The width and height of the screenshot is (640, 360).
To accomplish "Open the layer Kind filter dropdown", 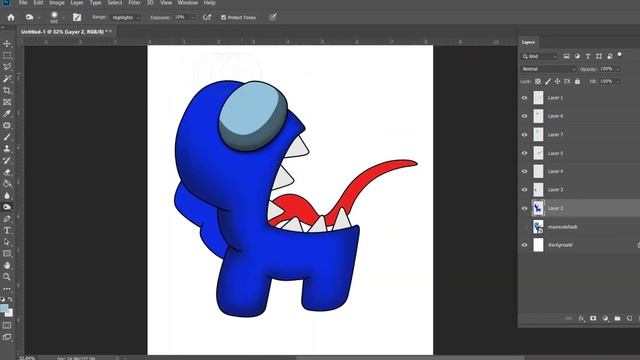I will pos(540,56).
